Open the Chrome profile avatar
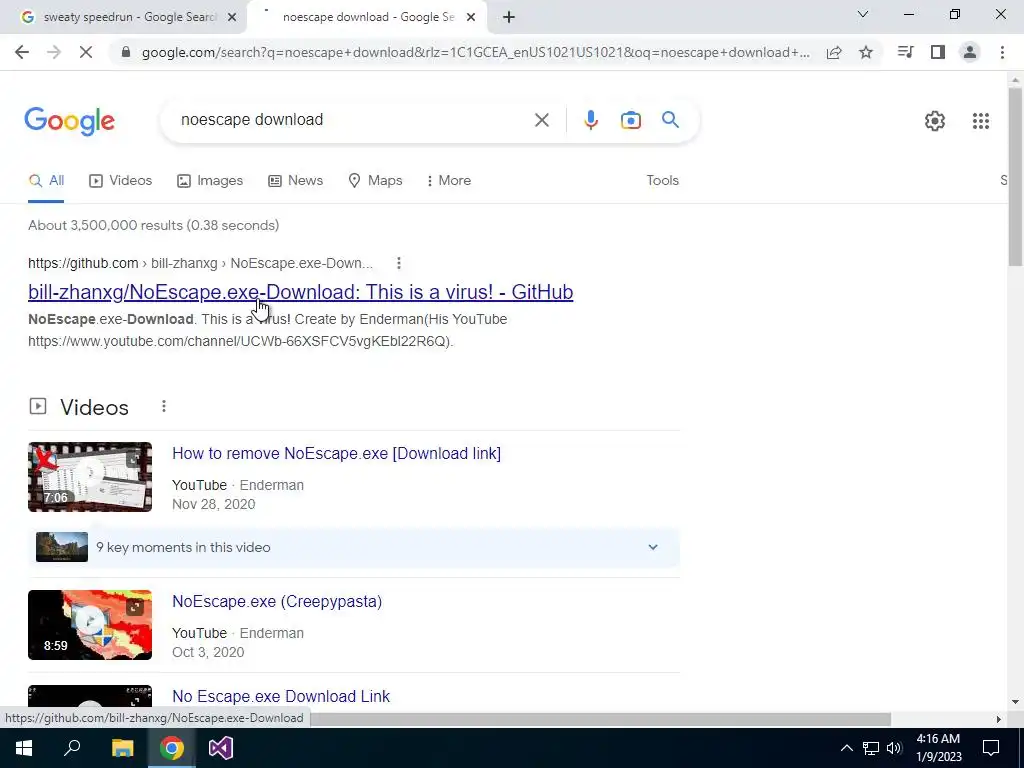 [970, 52]
